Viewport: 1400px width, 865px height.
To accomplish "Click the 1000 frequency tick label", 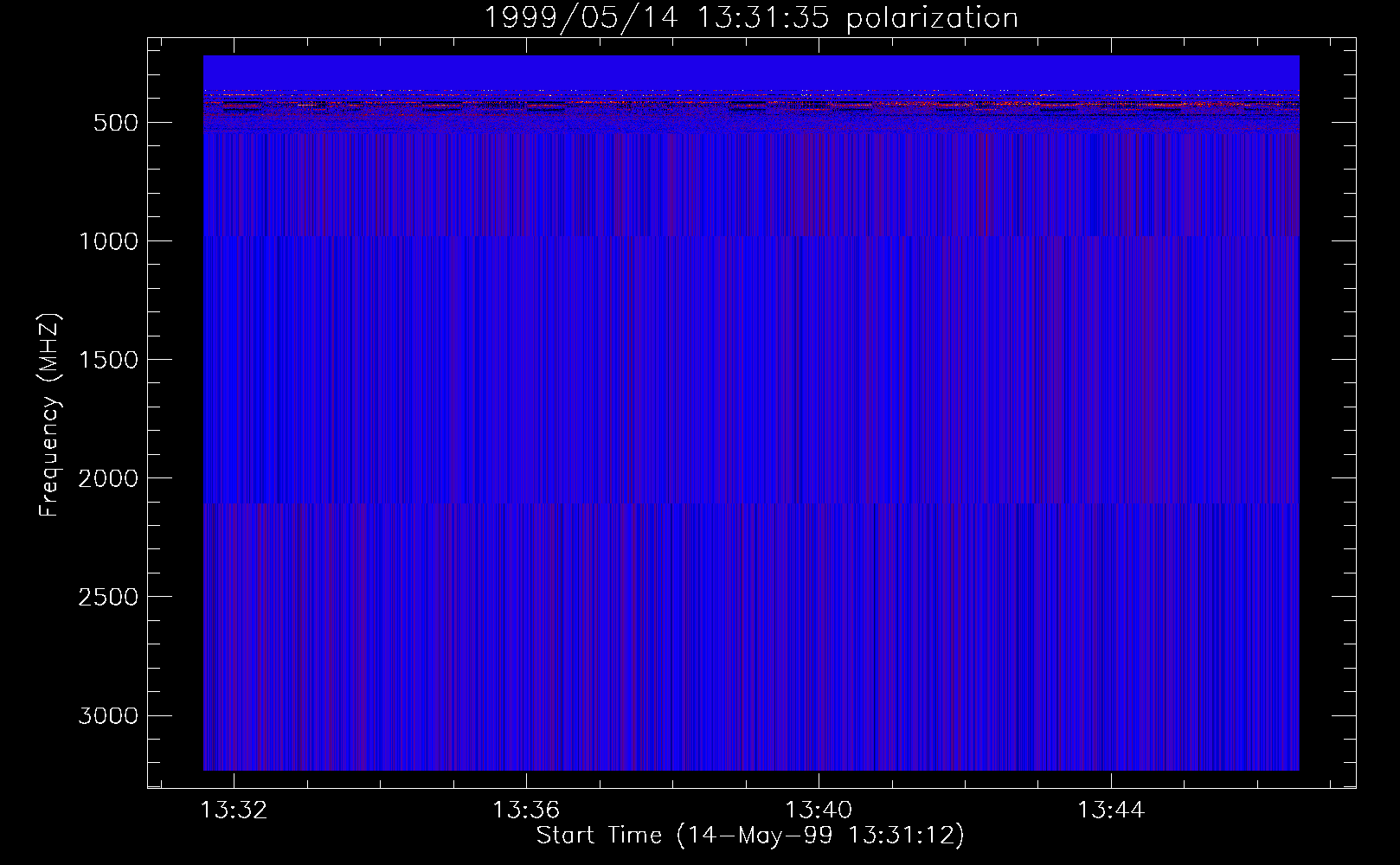I will point(108,241).
